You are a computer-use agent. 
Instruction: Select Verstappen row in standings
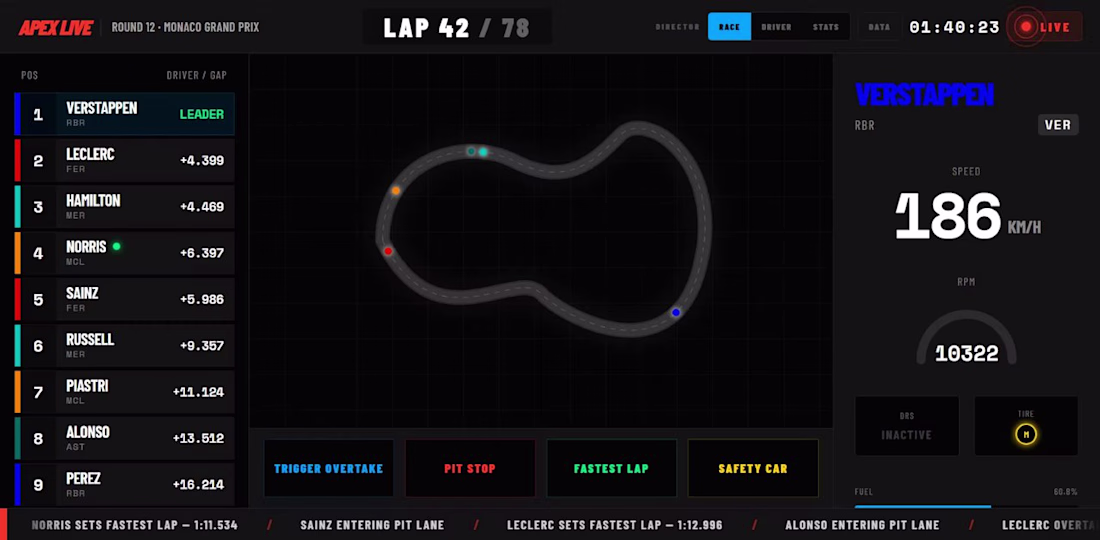[124, 114]
